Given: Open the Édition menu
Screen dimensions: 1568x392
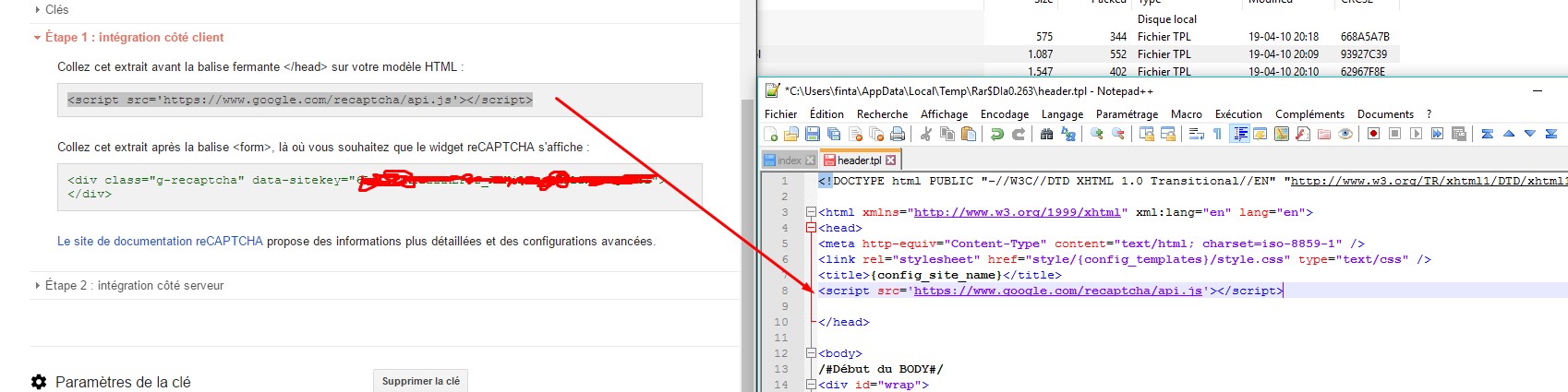Looking at the screenshot, I should [826, 114].
